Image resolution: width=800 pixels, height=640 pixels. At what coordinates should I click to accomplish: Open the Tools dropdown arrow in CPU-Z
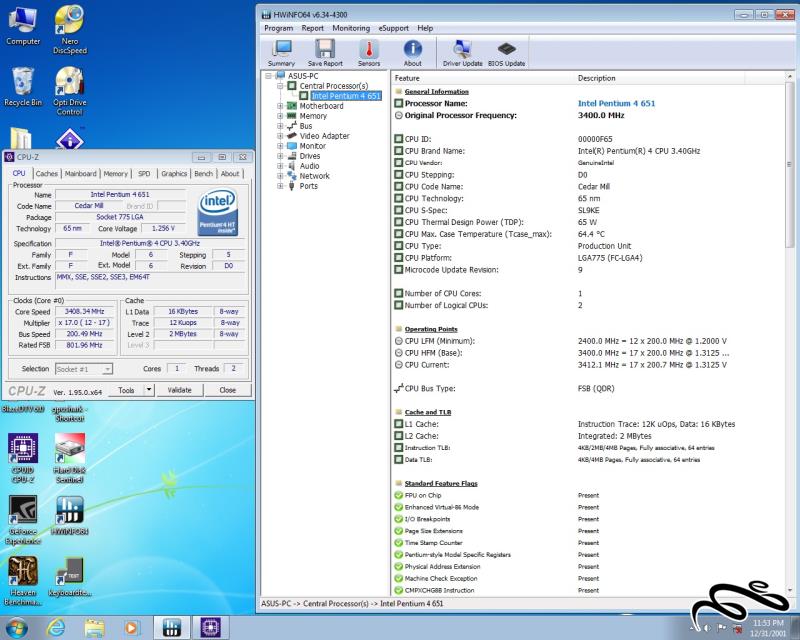click(148, 390)
